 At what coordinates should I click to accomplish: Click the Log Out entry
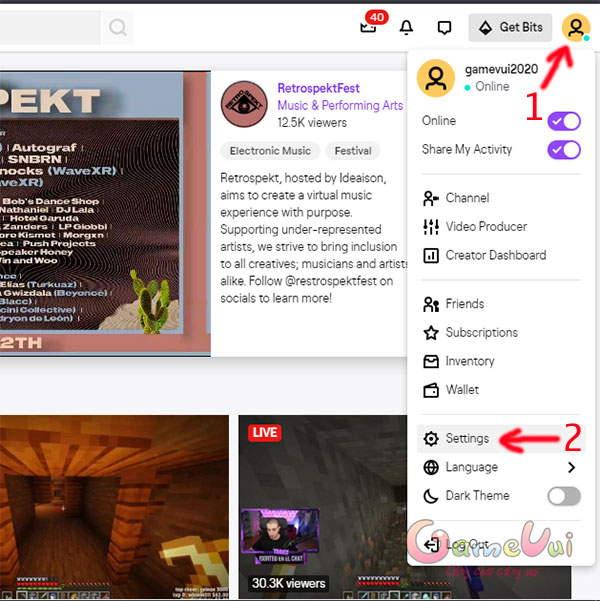(x=501, y=544)
